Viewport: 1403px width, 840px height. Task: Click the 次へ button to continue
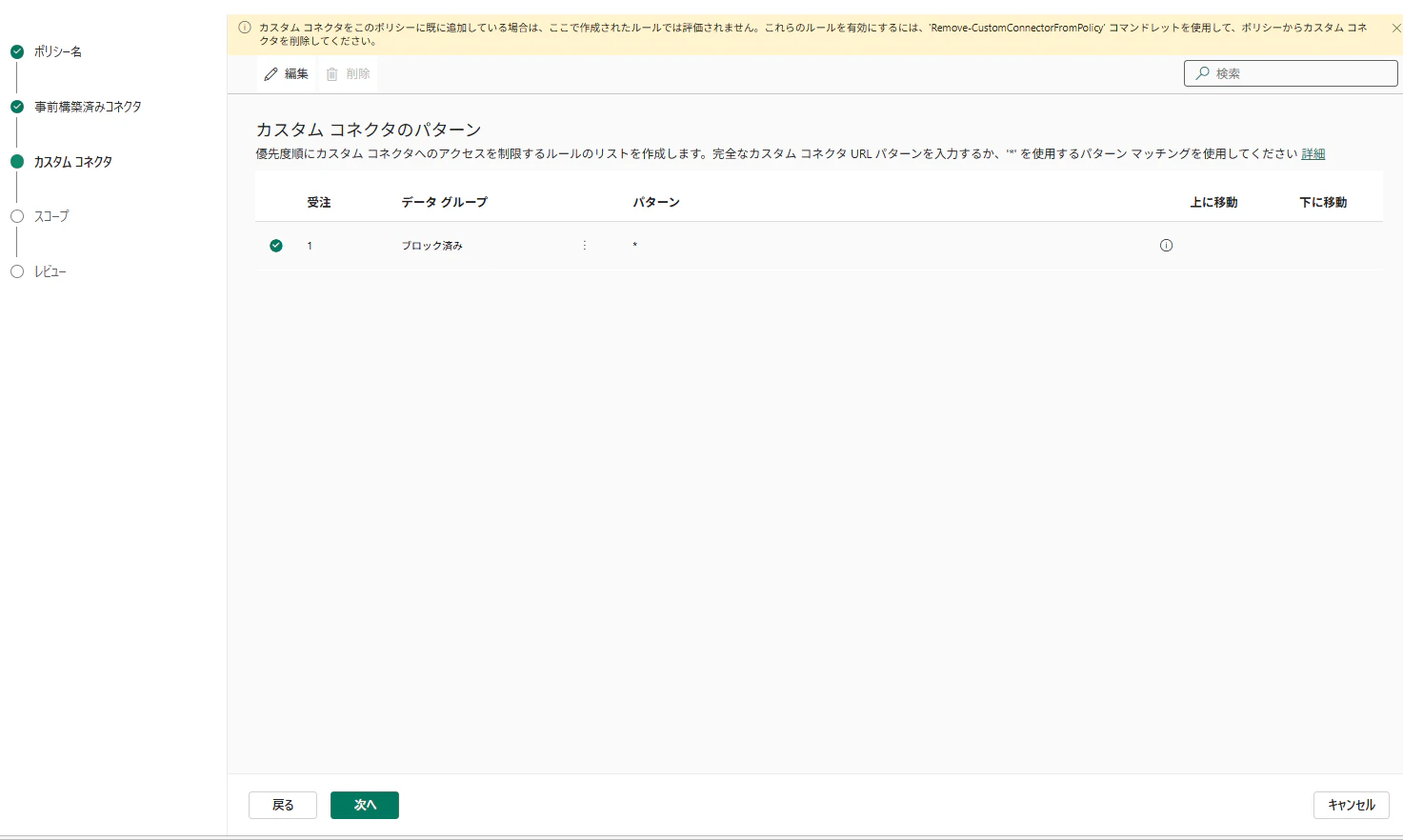pos(365,805)
